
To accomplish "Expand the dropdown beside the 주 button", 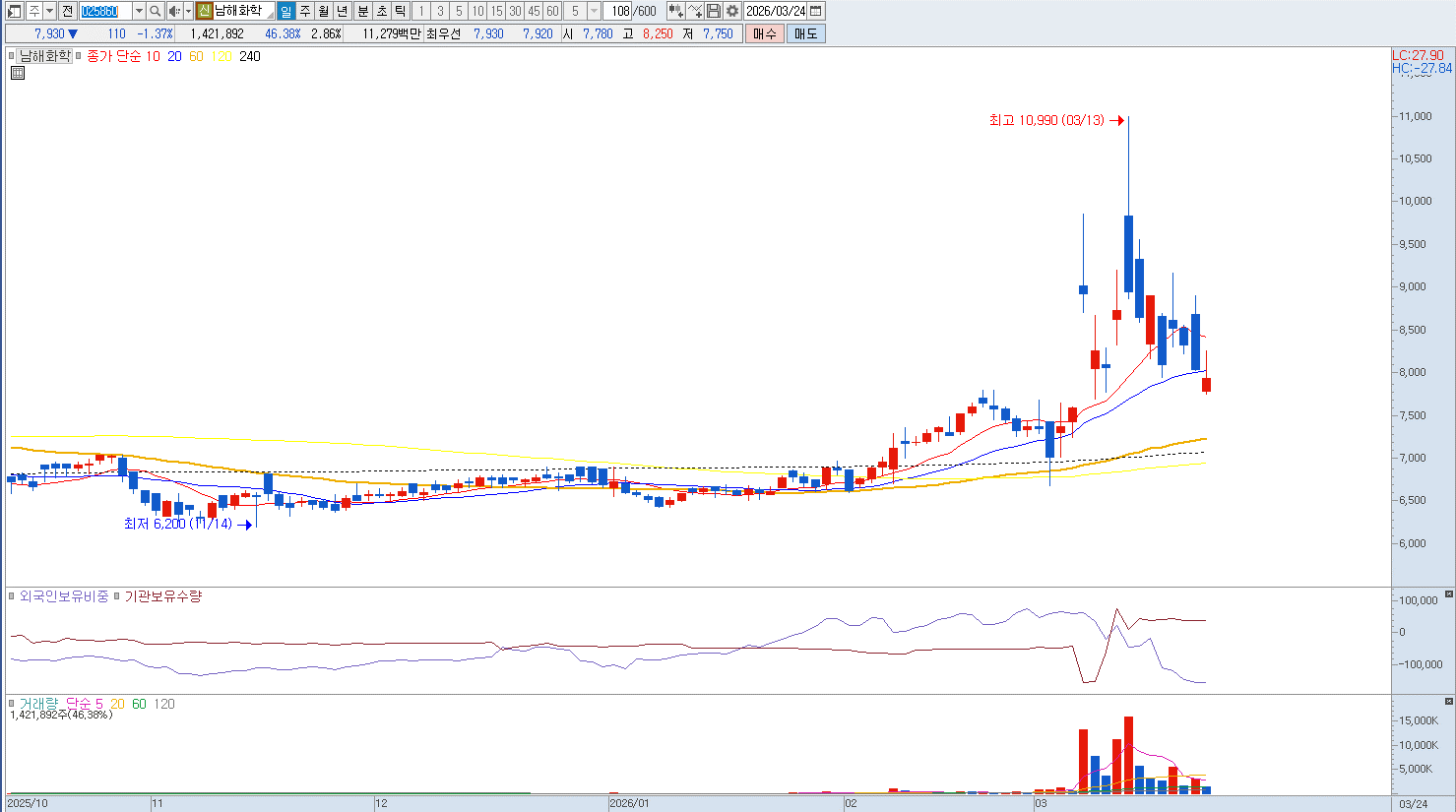I will [x=49, y=11].
